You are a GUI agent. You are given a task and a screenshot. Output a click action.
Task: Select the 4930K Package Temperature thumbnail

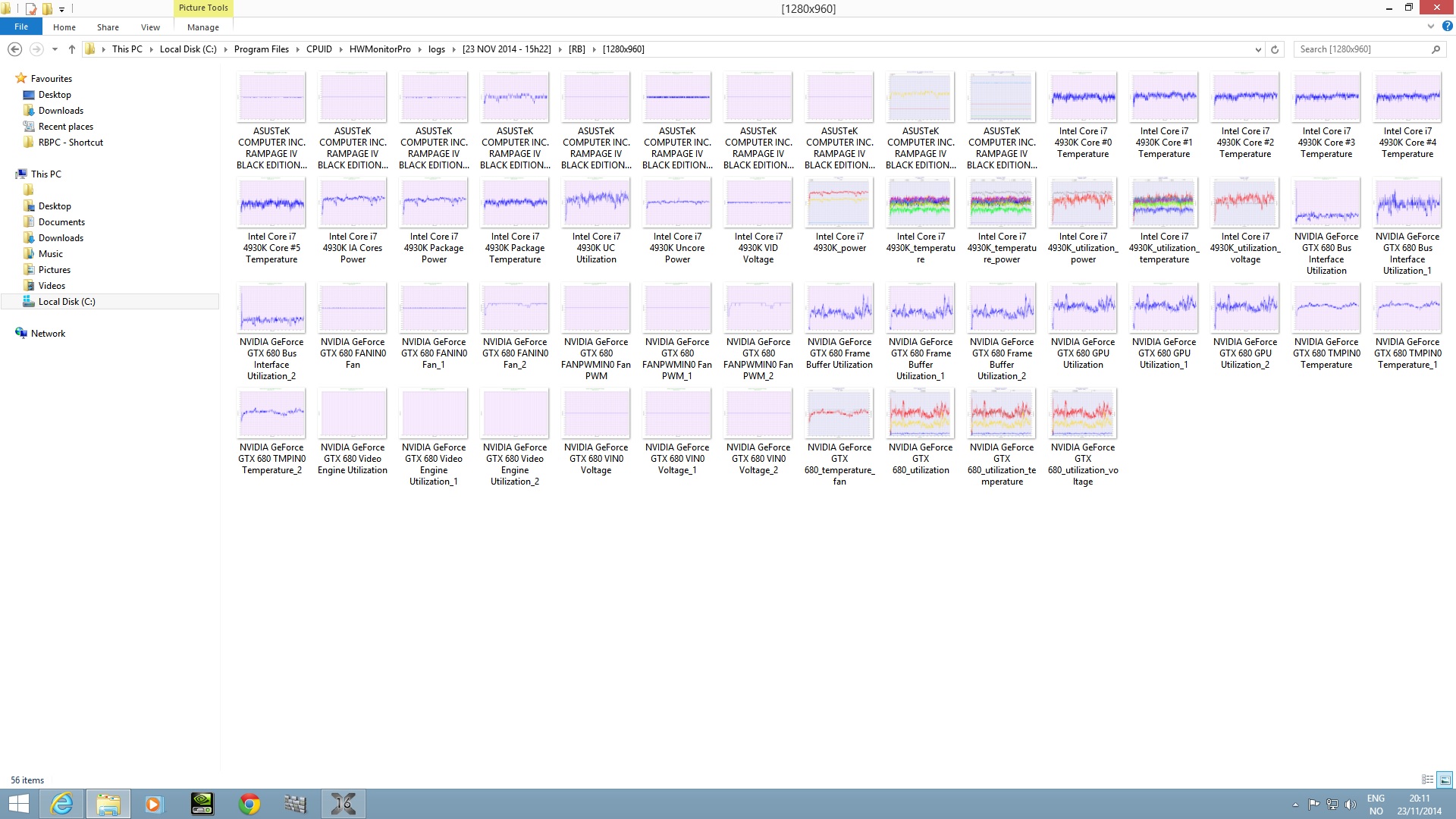(x=515, y=202)
